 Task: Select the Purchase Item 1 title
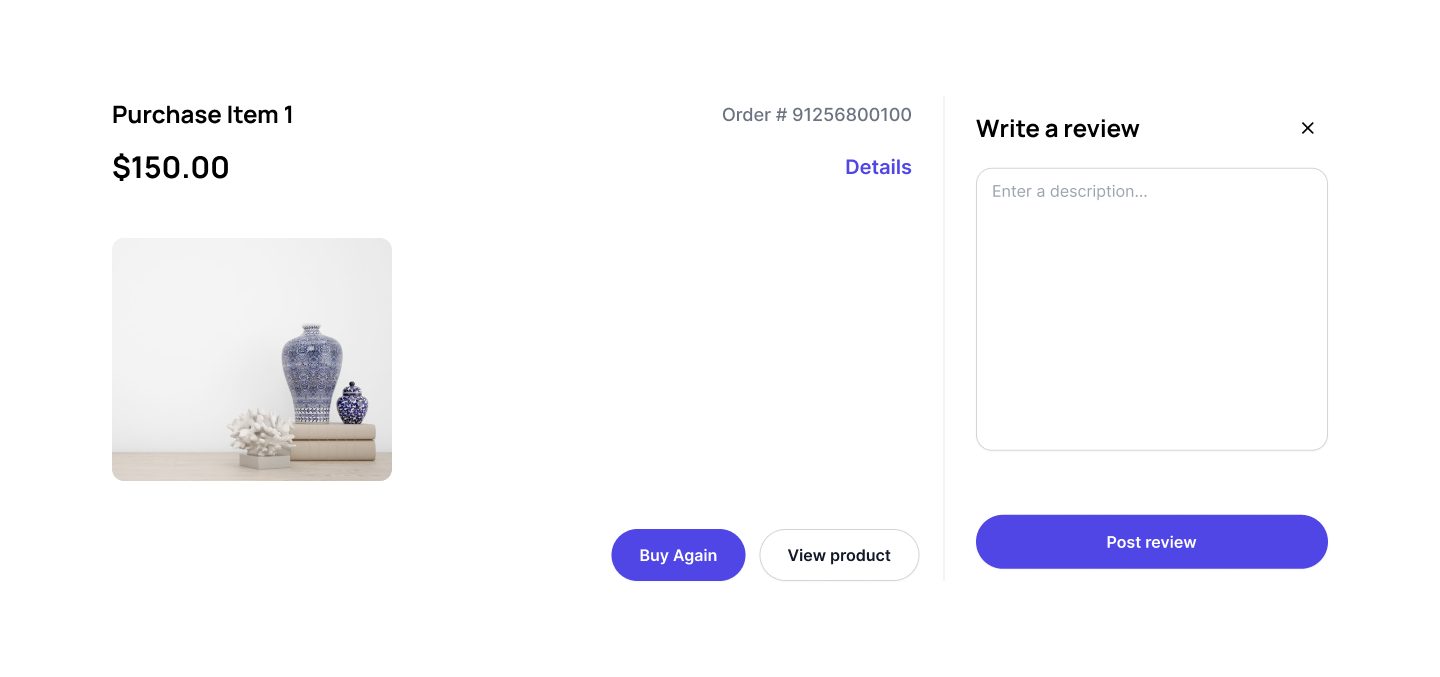pos(202,115)
